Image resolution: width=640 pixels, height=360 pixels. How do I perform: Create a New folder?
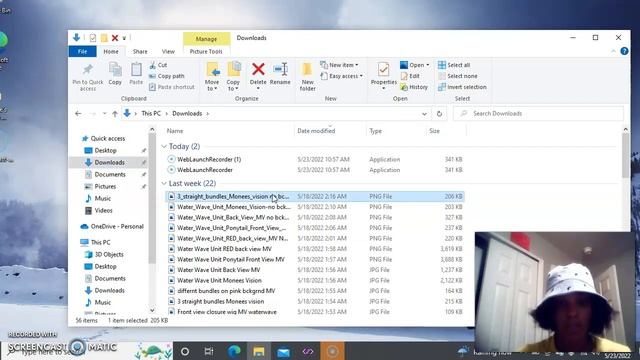[307, 77]
